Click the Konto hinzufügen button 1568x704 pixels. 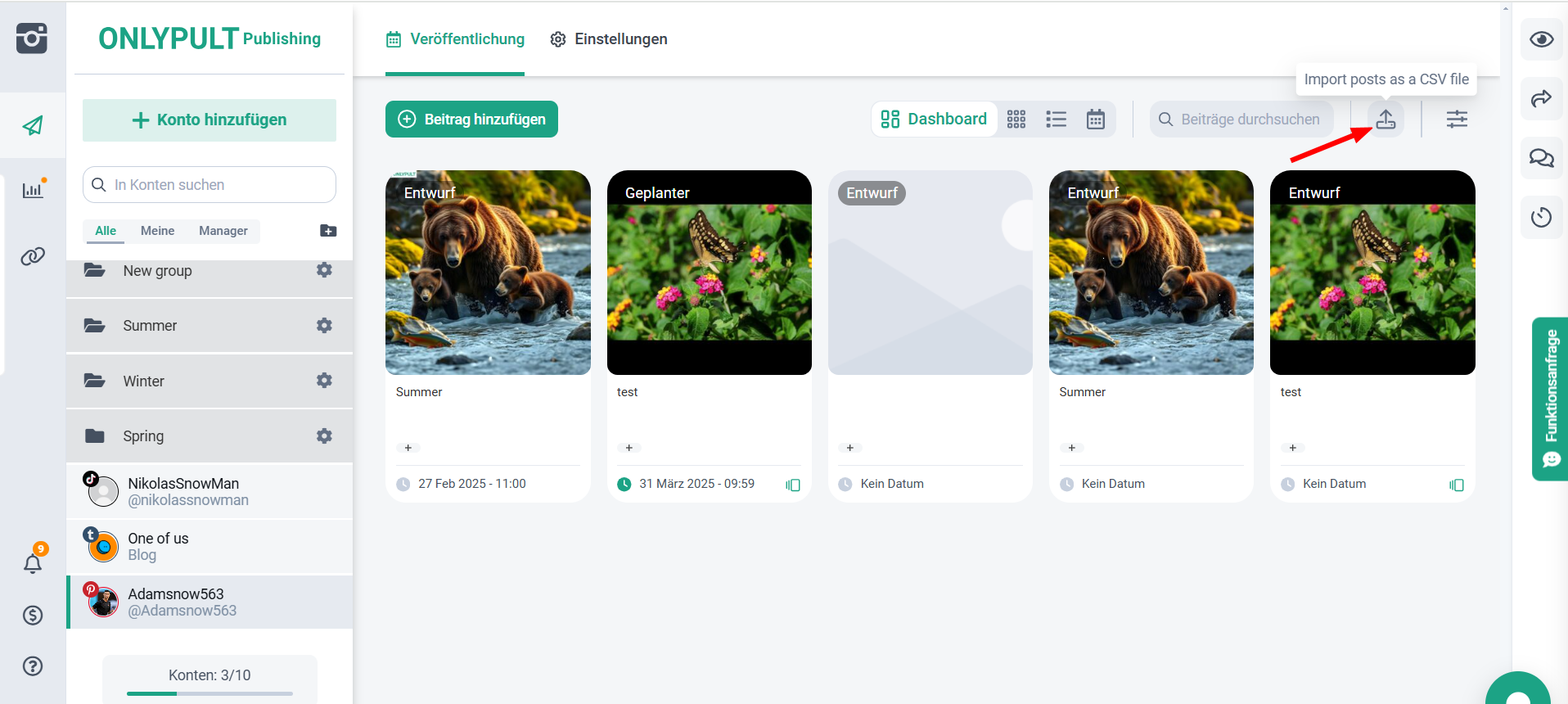[210, 120]
